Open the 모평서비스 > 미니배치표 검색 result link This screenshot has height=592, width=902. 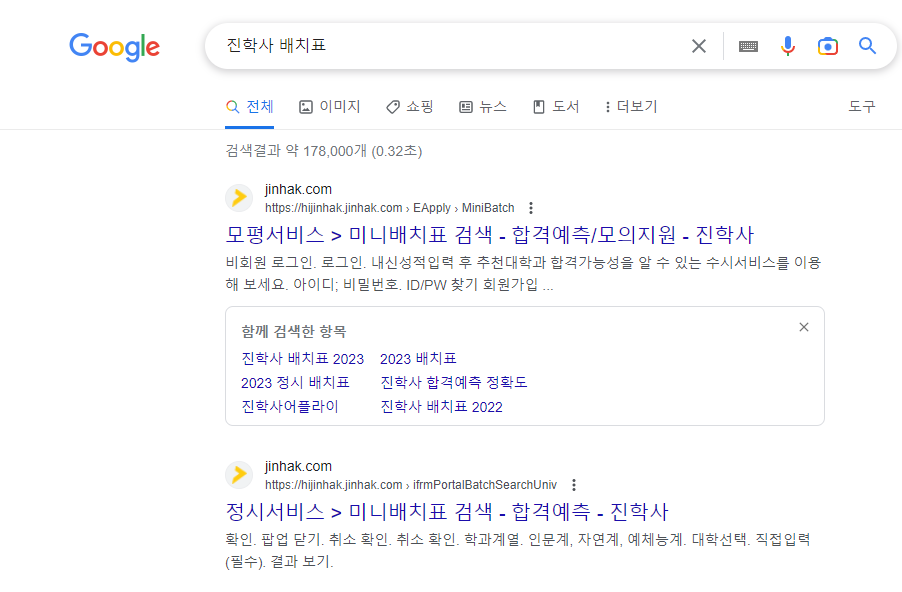click(x=490, y=235)
